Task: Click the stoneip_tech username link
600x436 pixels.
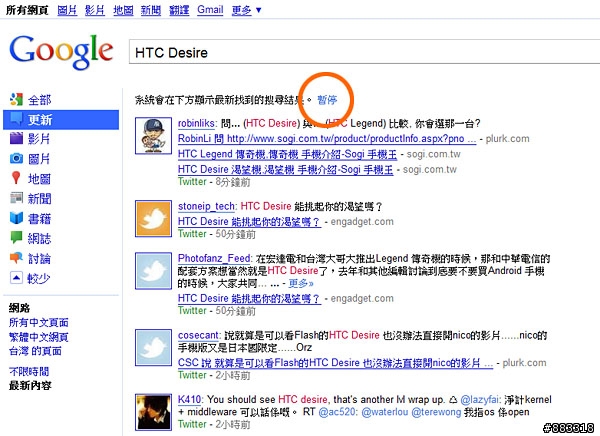Action: 206,206
